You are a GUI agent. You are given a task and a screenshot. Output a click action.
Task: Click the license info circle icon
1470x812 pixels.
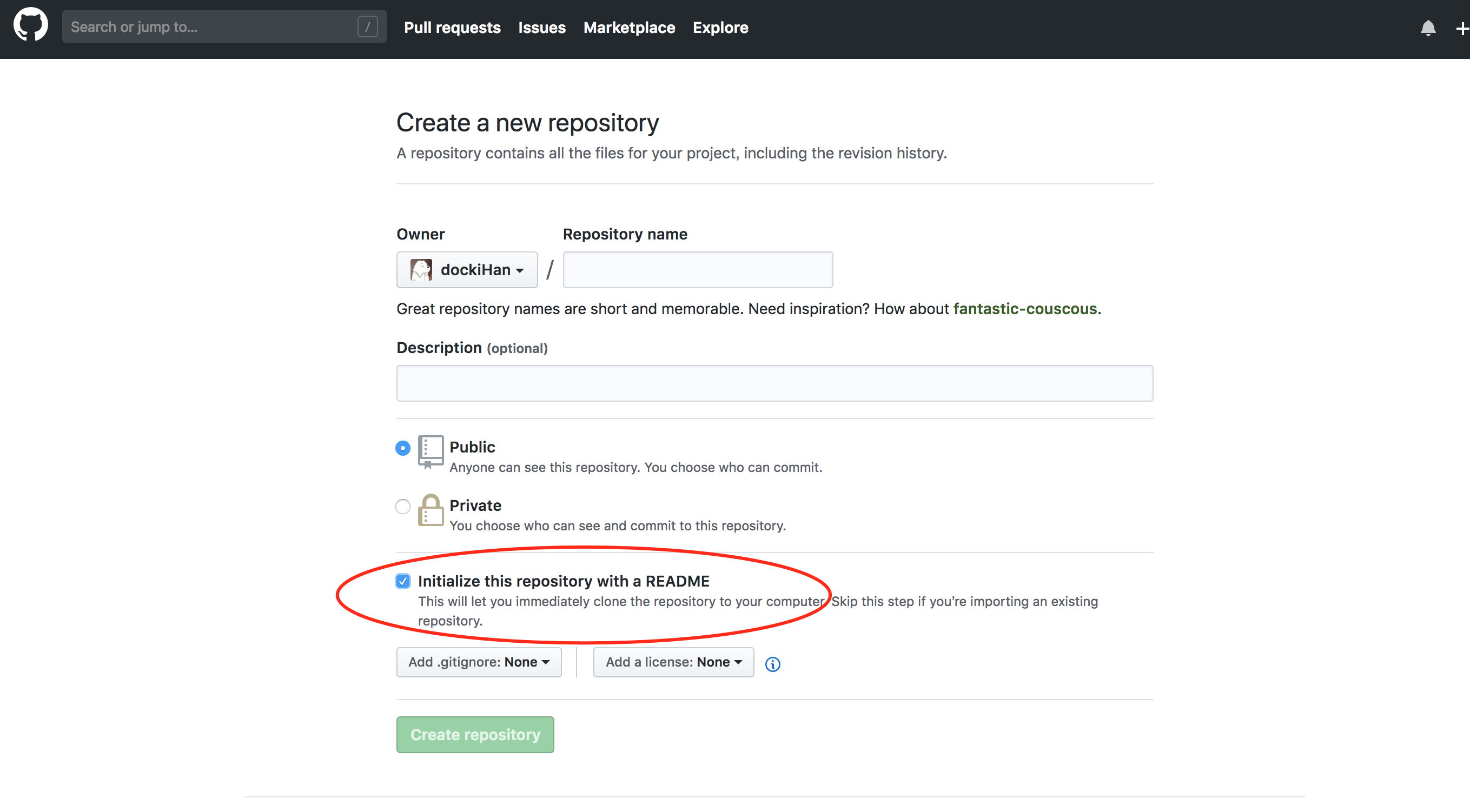(773, 664)
